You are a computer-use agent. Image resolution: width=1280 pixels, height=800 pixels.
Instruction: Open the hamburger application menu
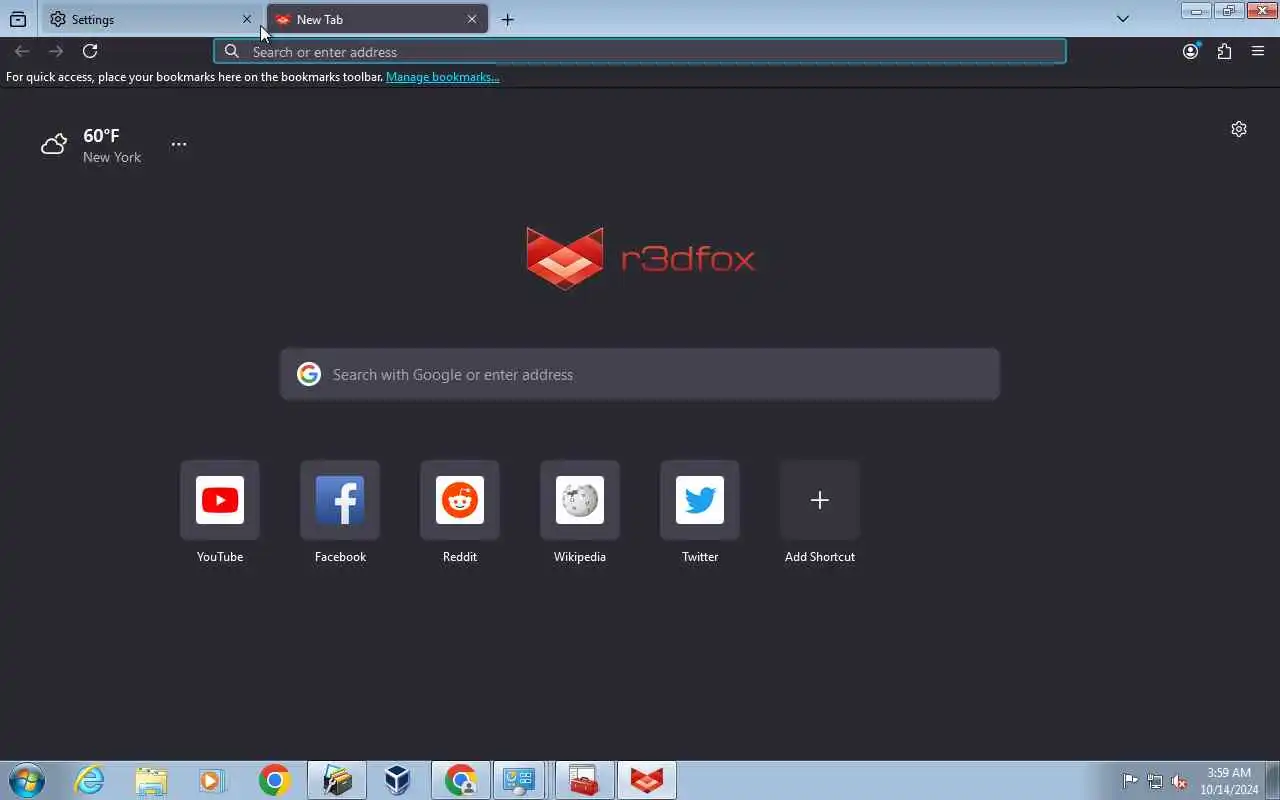point(1258,51)
